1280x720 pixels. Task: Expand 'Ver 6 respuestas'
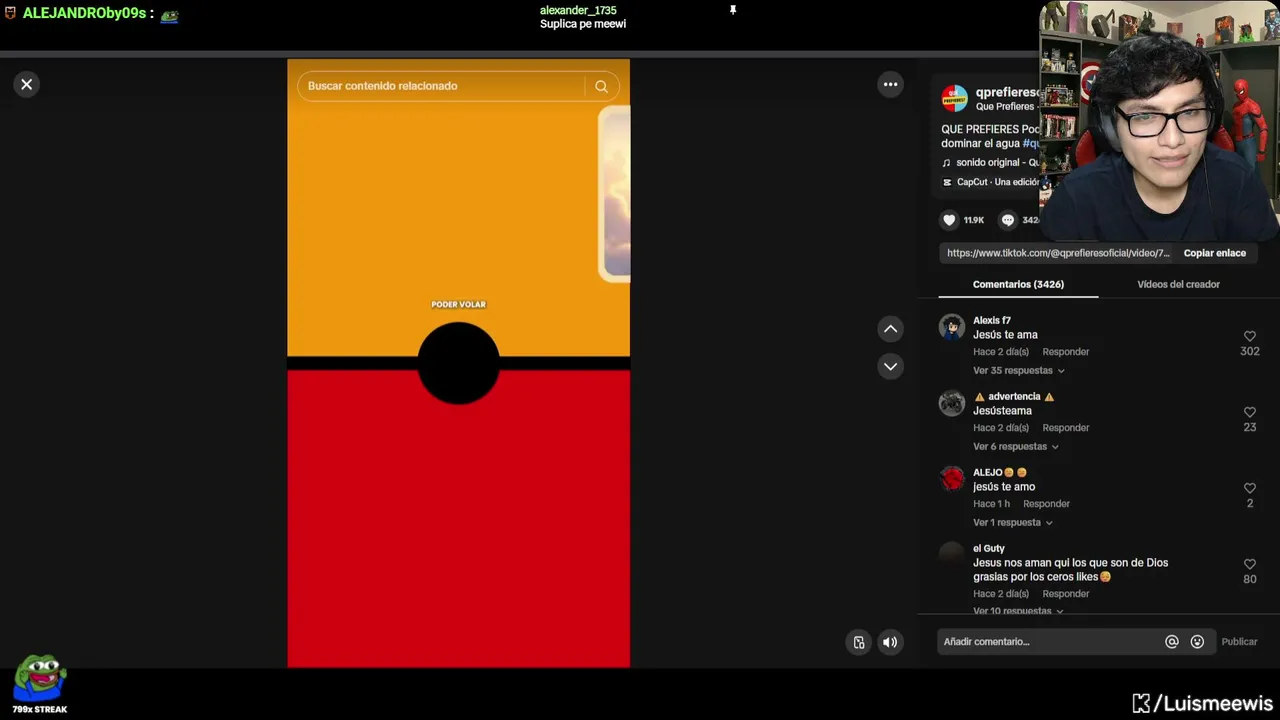point(1015,447)
